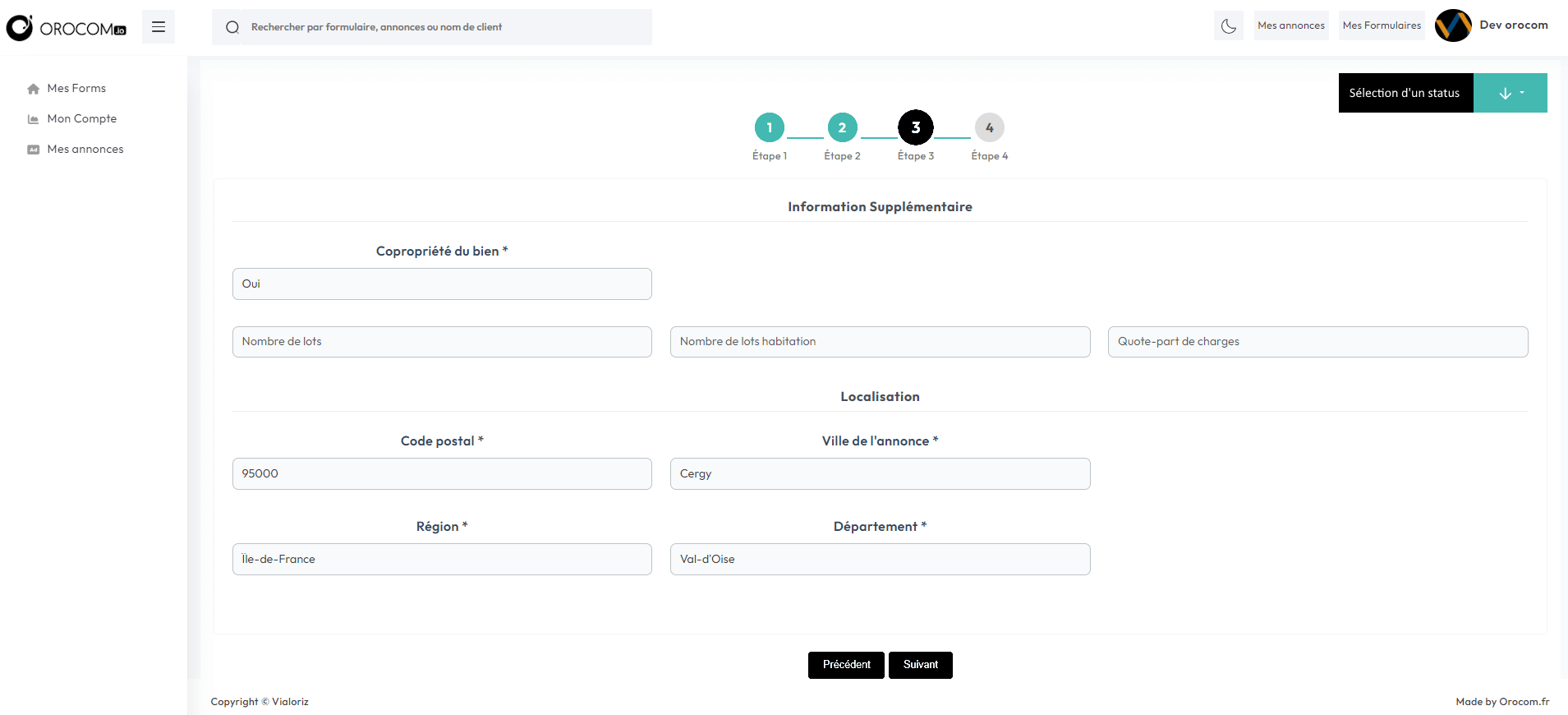Click the Mes Forms home icon
The width and height of the screenshot is (1568, 715).
(33, 89)
